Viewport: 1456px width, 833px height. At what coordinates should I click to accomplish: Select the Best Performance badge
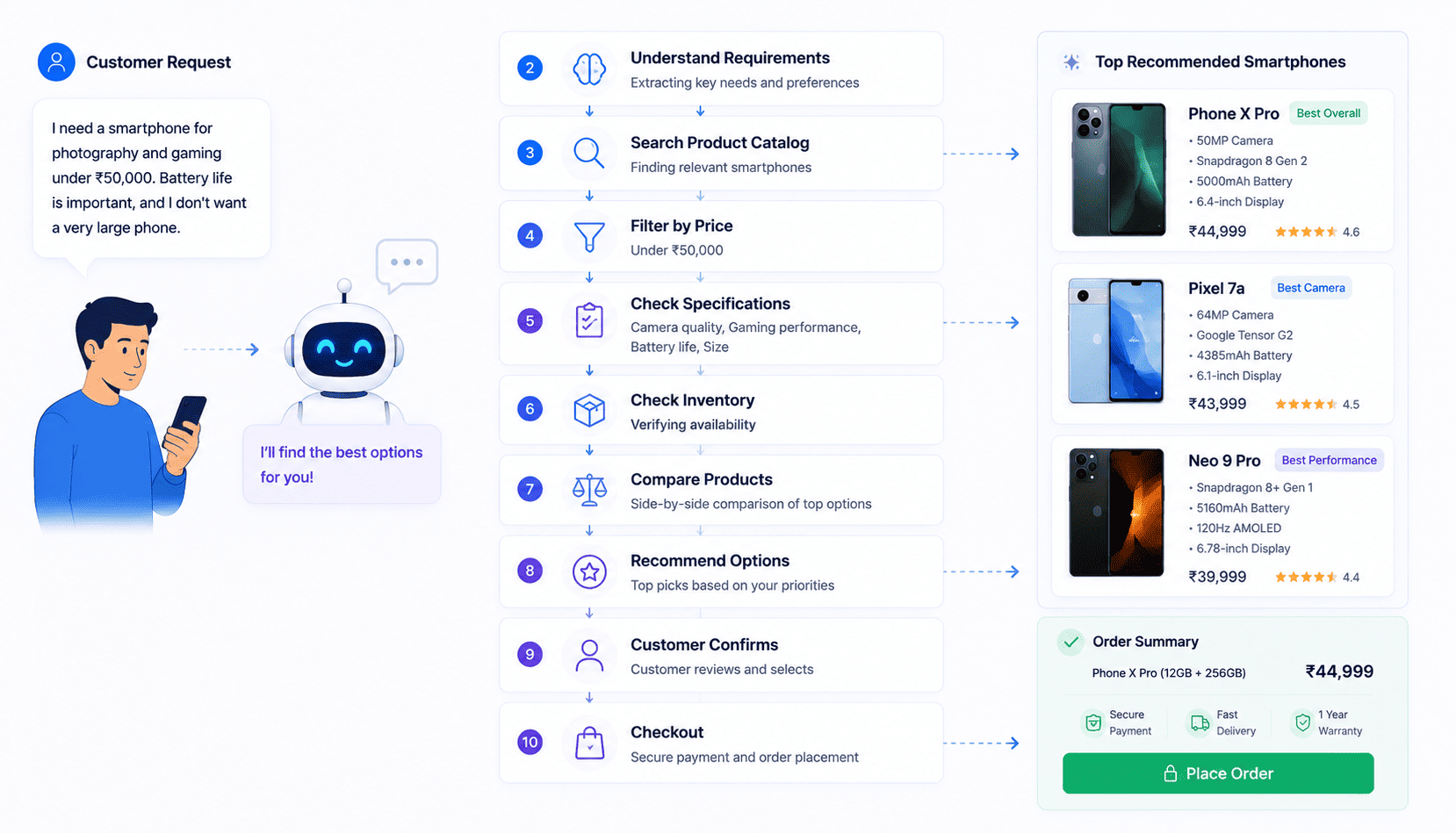[1329, 460]
